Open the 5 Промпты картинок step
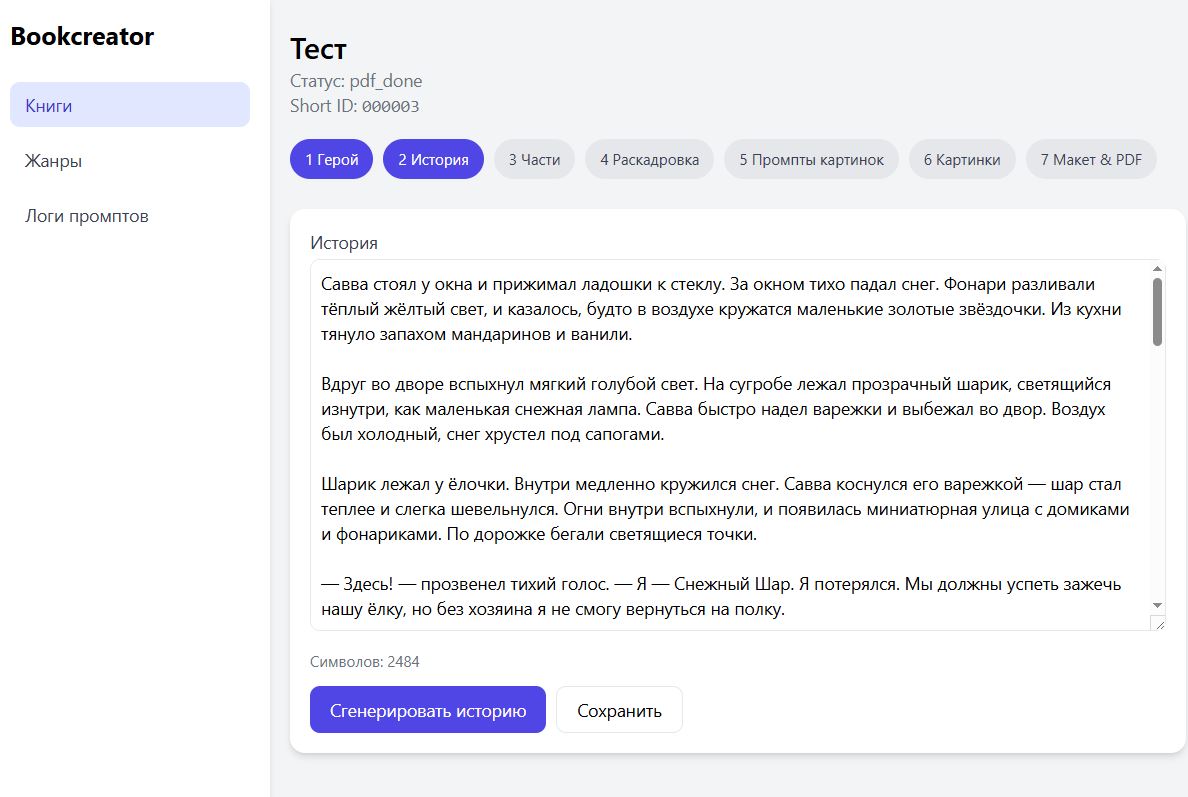This screenshot has height=797, width=1188. [811, 159]
